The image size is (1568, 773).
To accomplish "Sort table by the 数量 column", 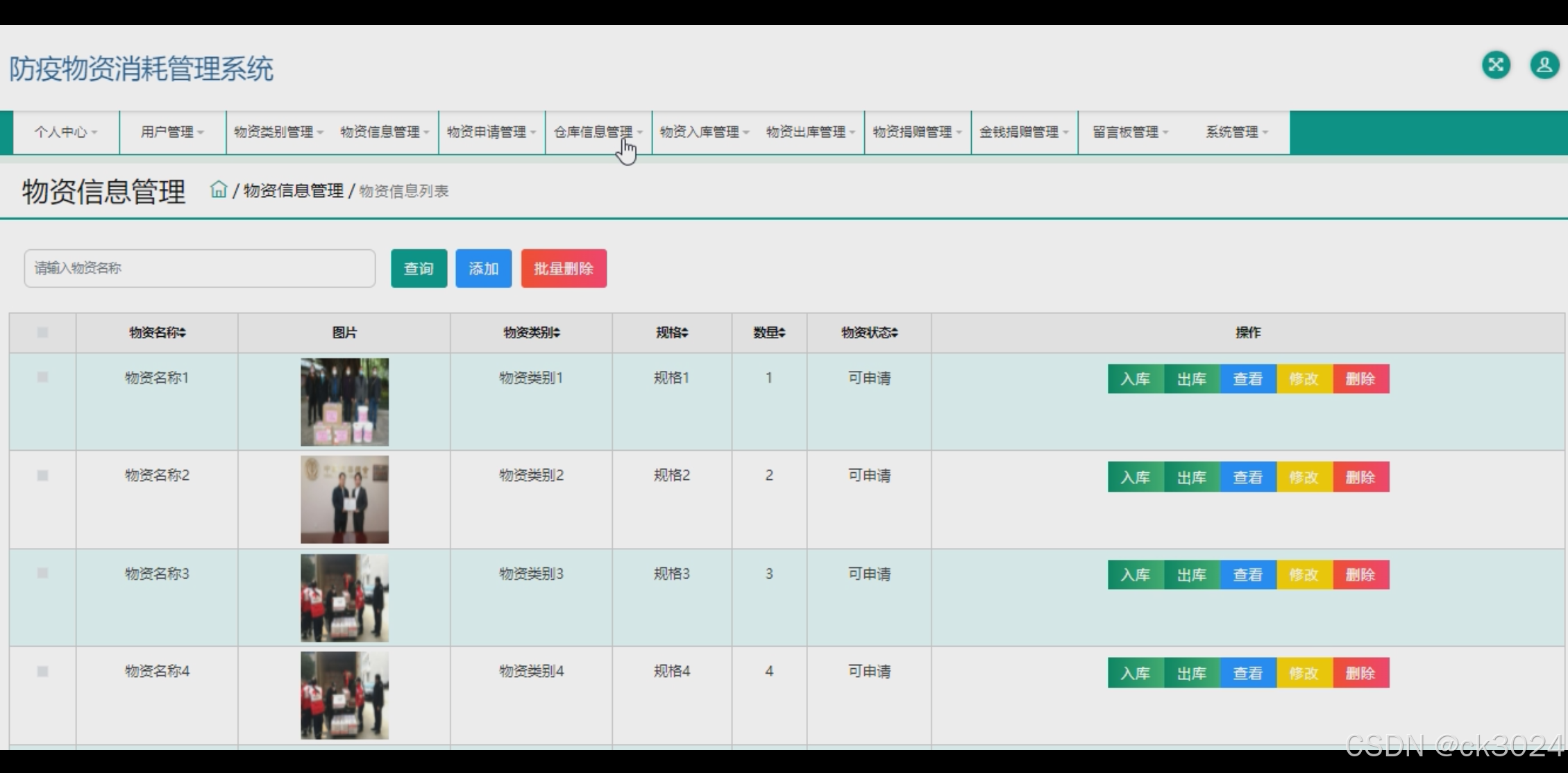I will click(768, 333).
